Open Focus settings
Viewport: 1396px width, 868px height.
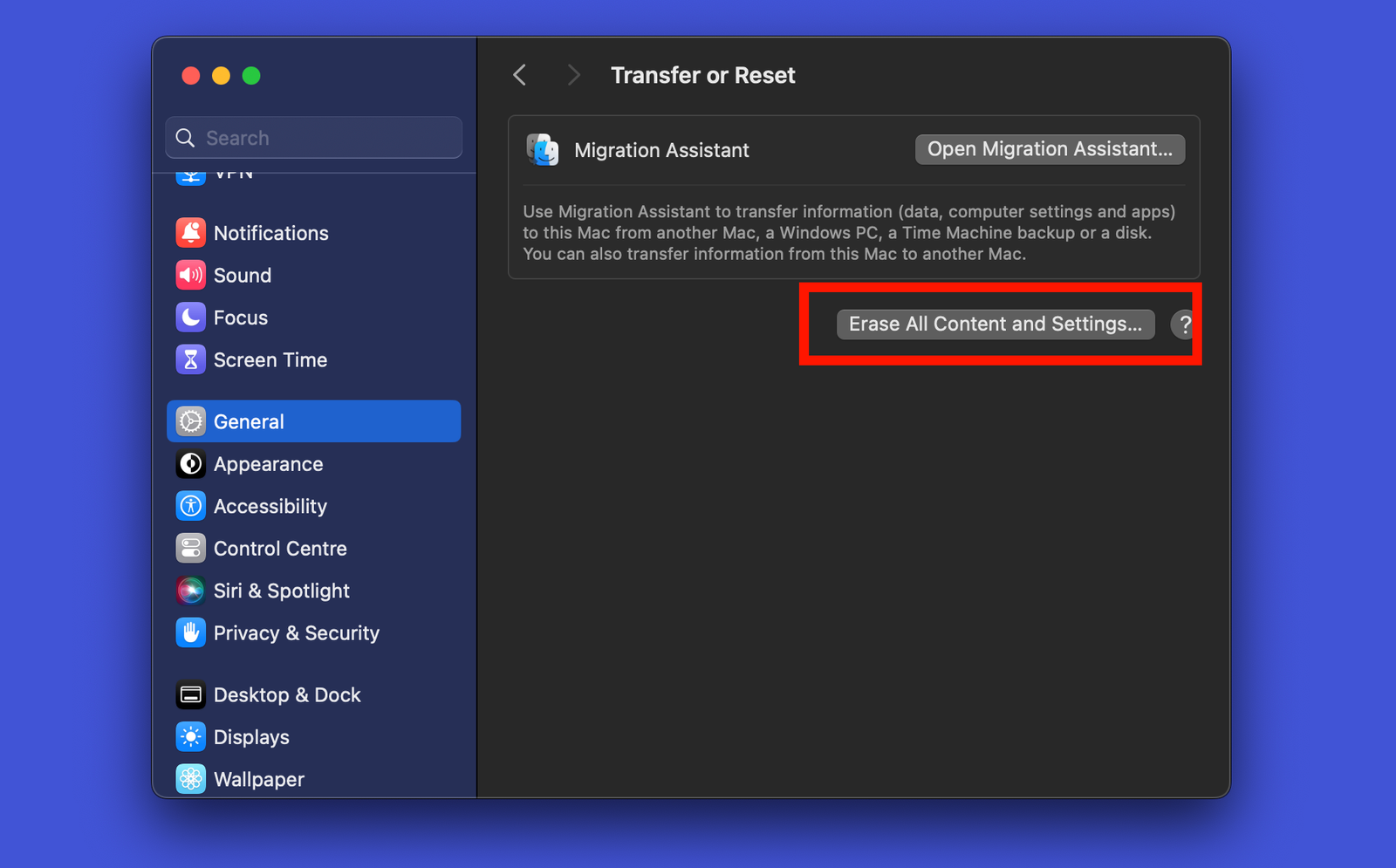coord(241,318)
